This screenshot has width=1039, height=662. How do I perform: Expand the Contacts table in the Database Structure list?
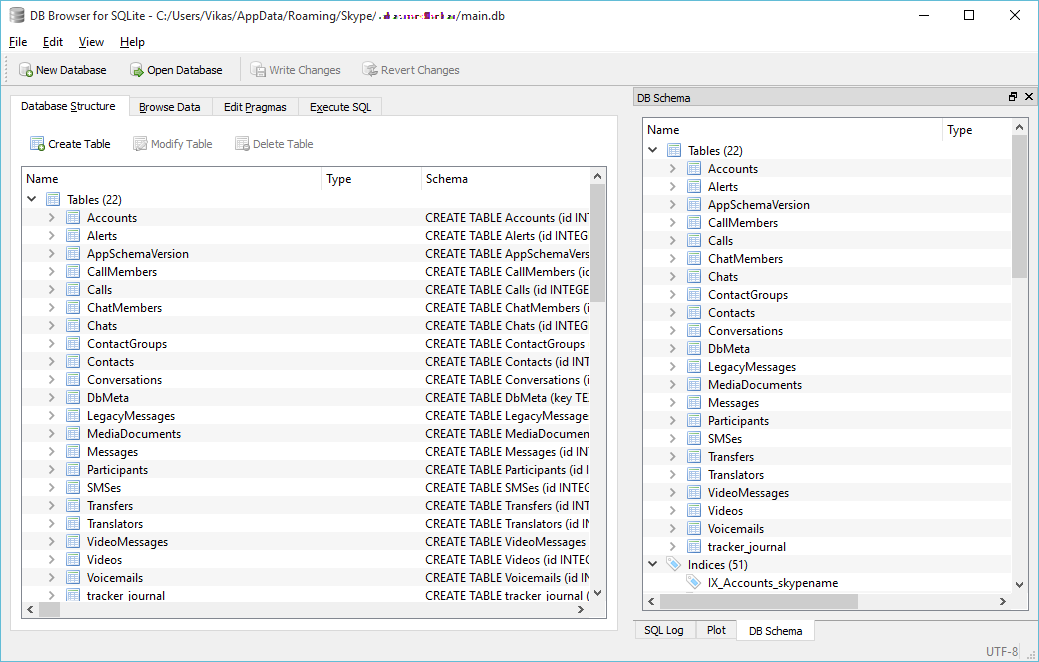click(51, 362)
